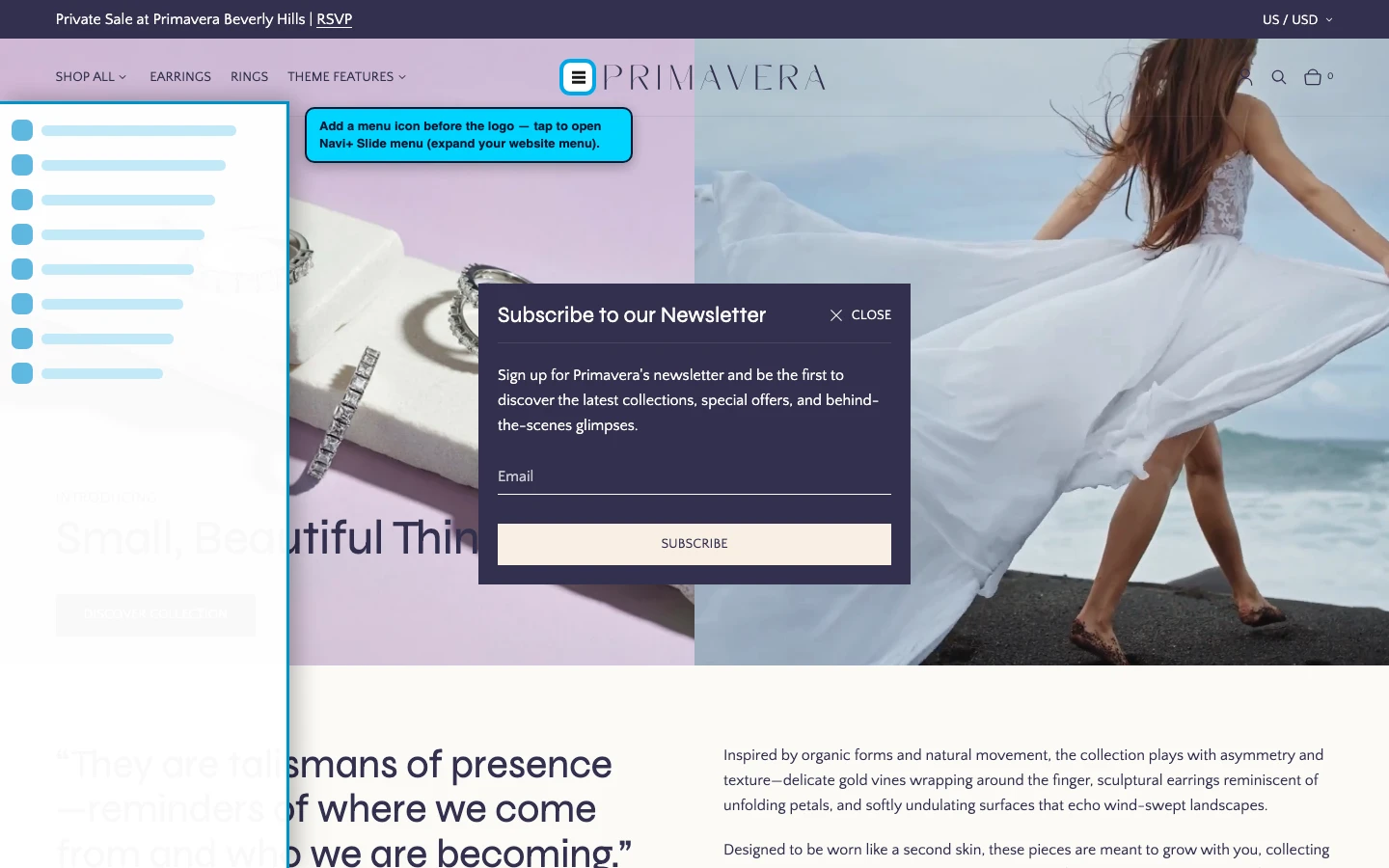Open the search icon in header

[1279, 77]
